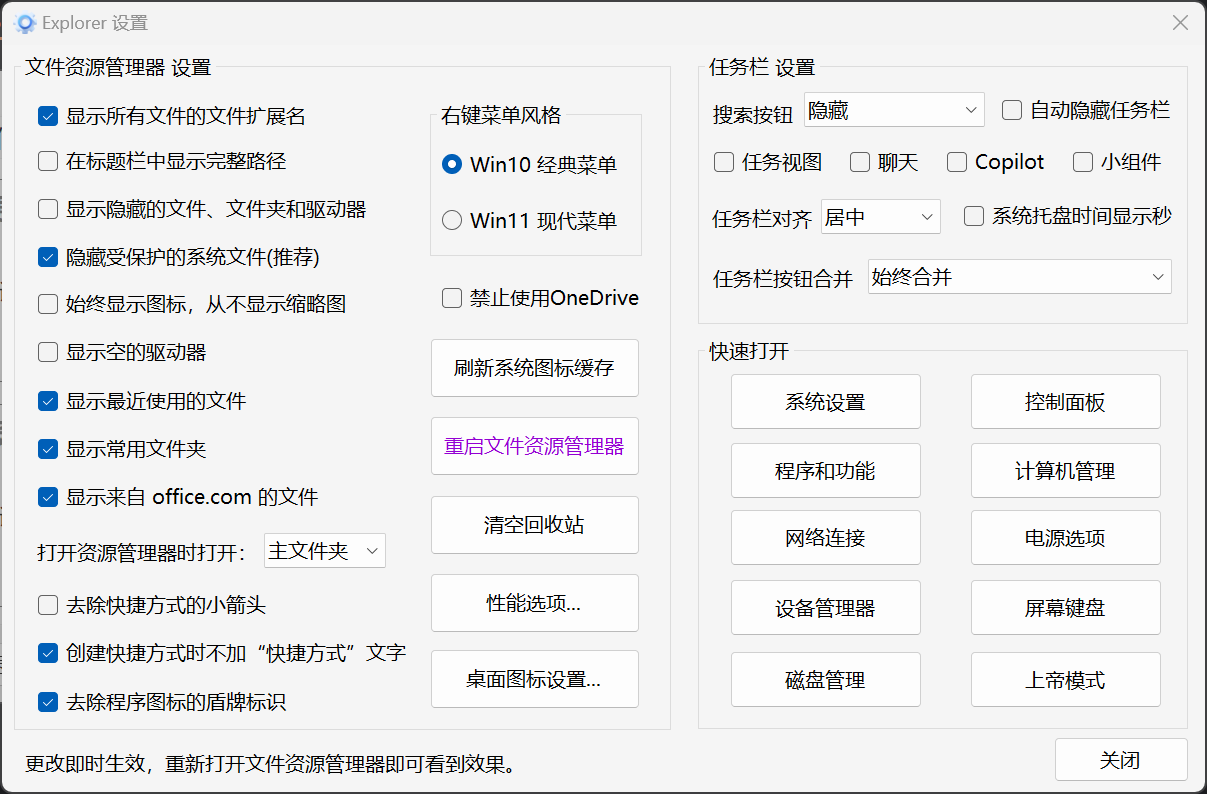Select Win10 经典菜单 radio option
Image resolution: width=1207 pixels, height=794 pixels.
tap(452, 164)
